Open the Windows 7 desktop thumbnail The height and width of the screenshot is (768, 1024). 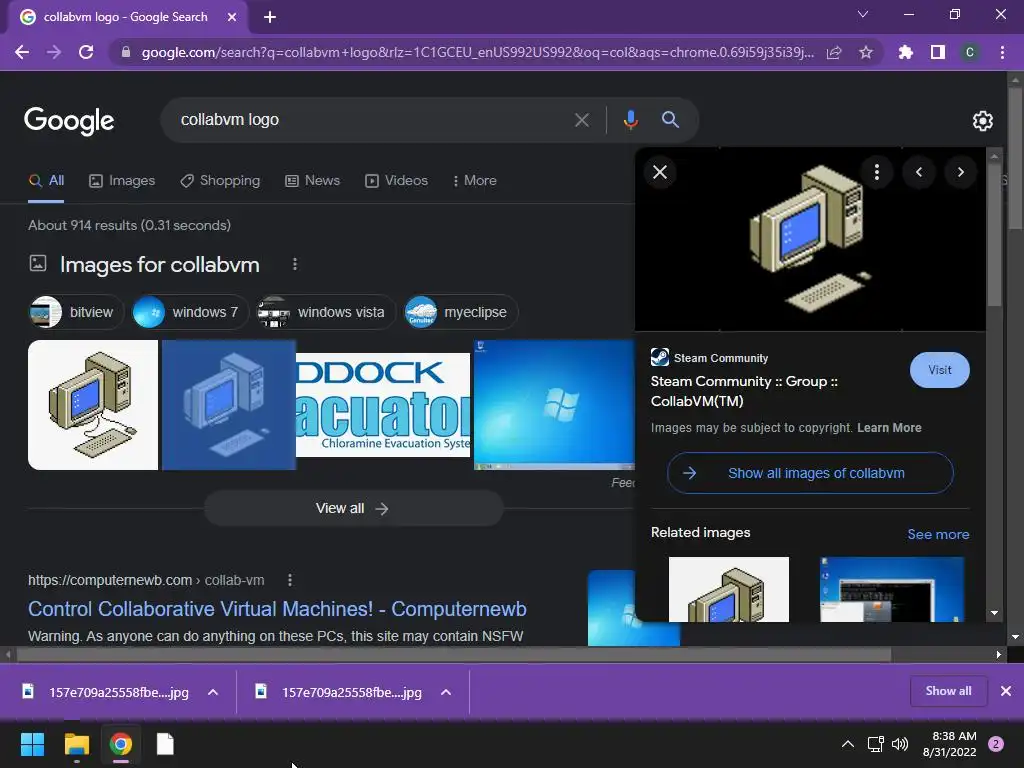click(554, 405)
